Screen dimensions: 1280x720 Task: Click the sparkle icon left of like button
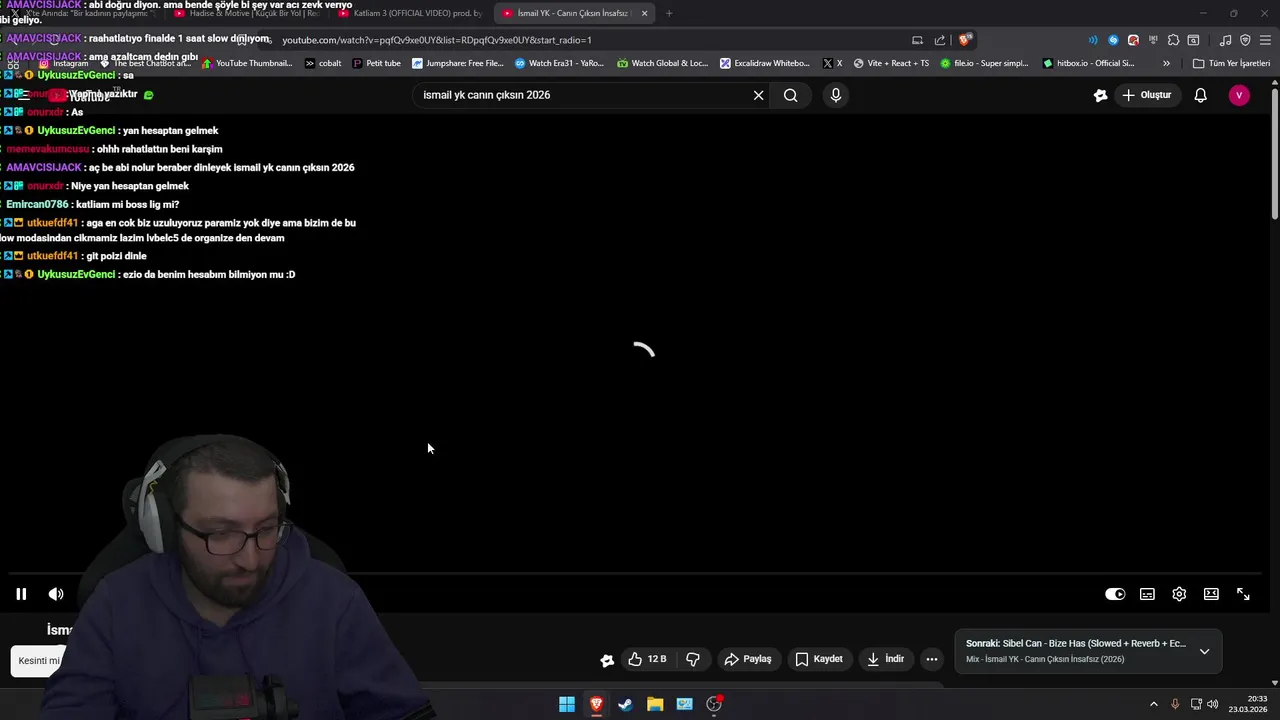click(606, 660)
